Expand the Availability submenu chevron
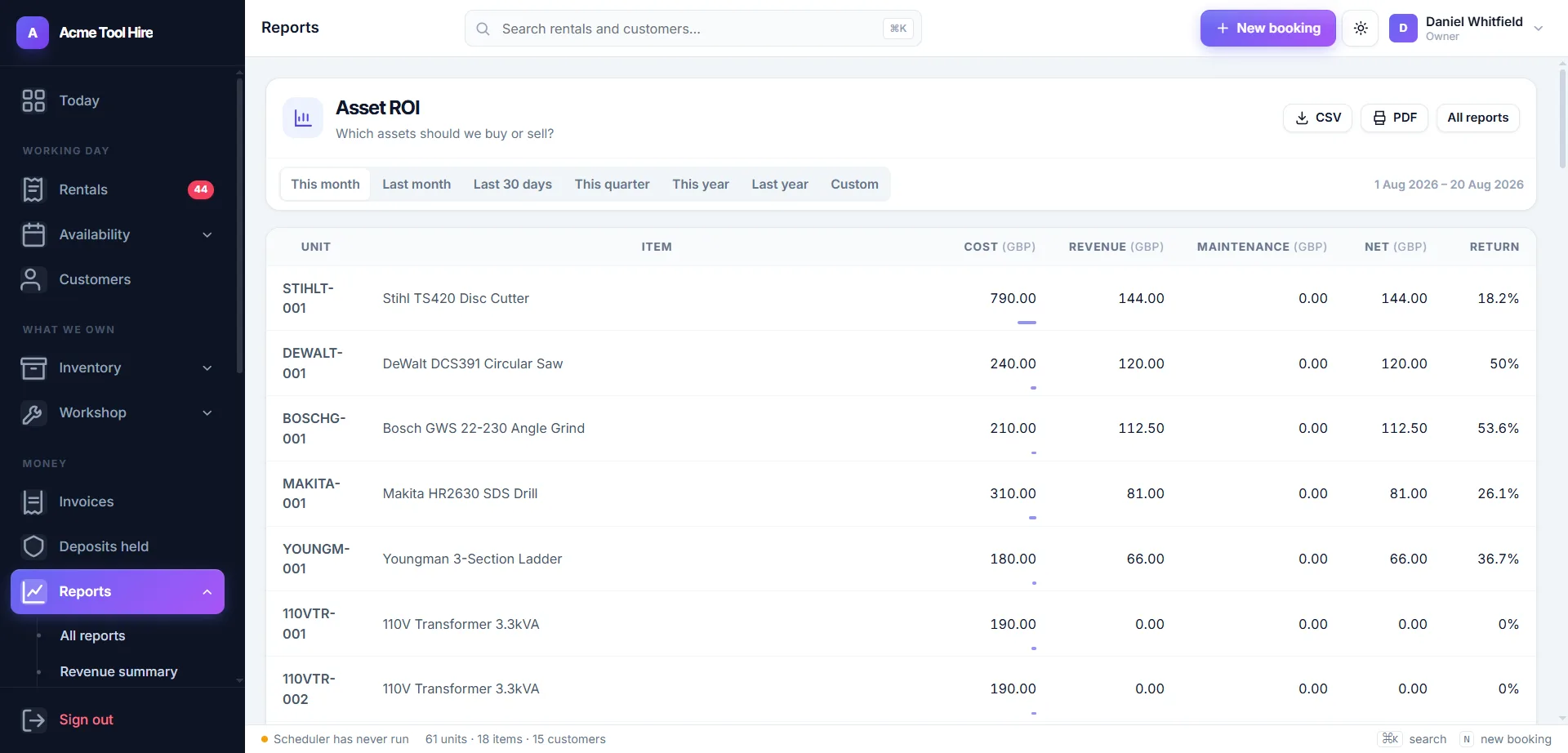The width and height of the screenshot is (1568, 753). coord(207,234)
